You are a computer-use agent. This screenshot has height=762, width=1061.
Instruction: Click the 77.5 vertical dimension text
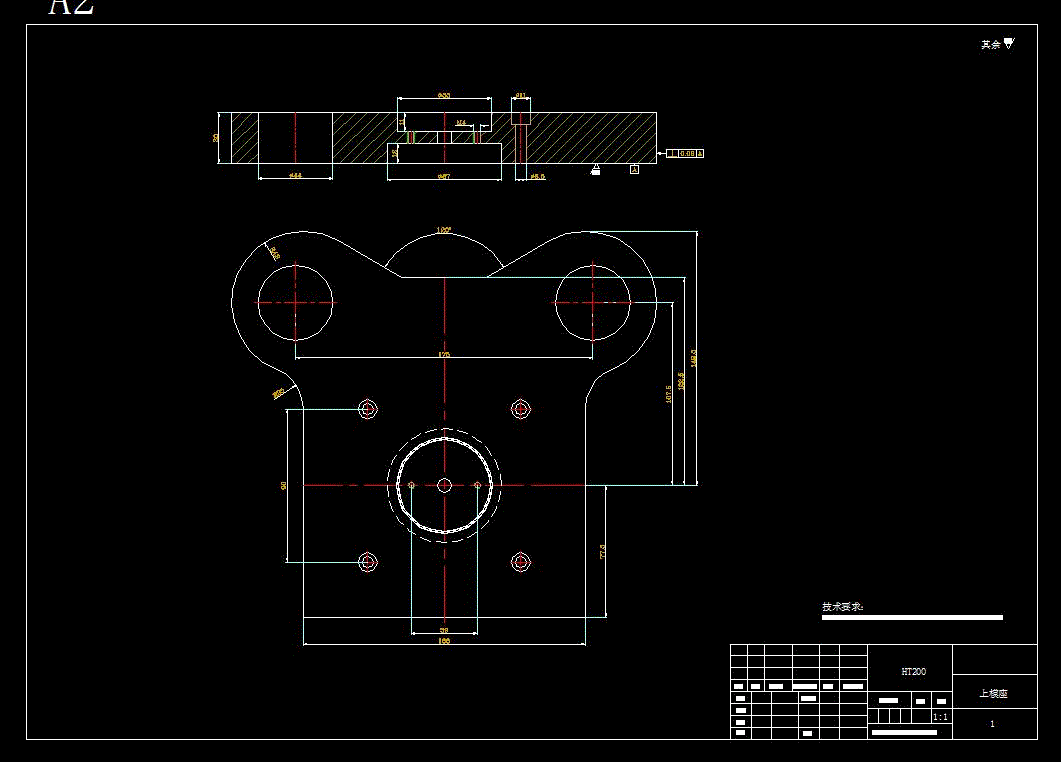602,552
